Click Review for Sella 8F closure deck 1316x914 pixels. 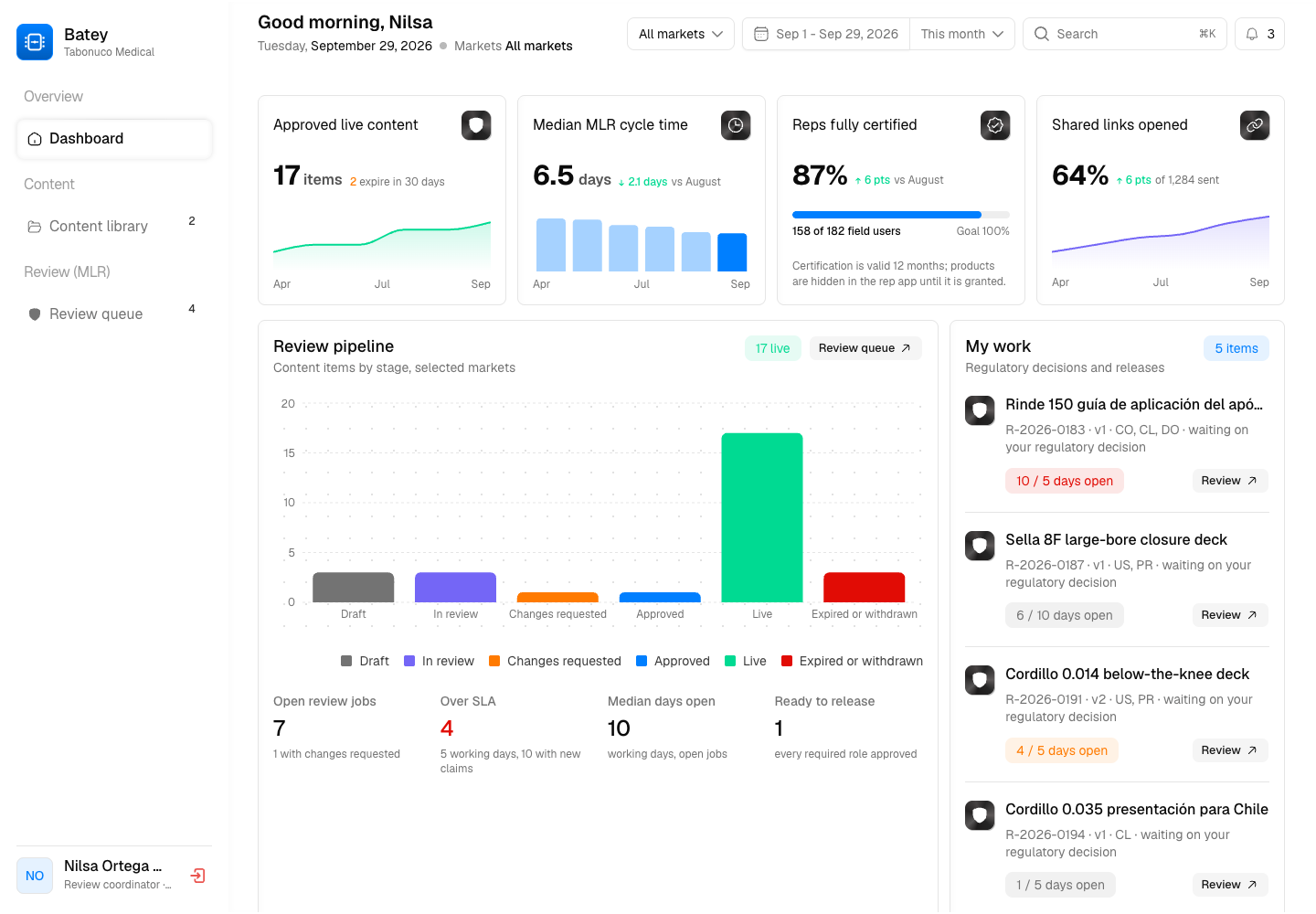pos(1230,615)
